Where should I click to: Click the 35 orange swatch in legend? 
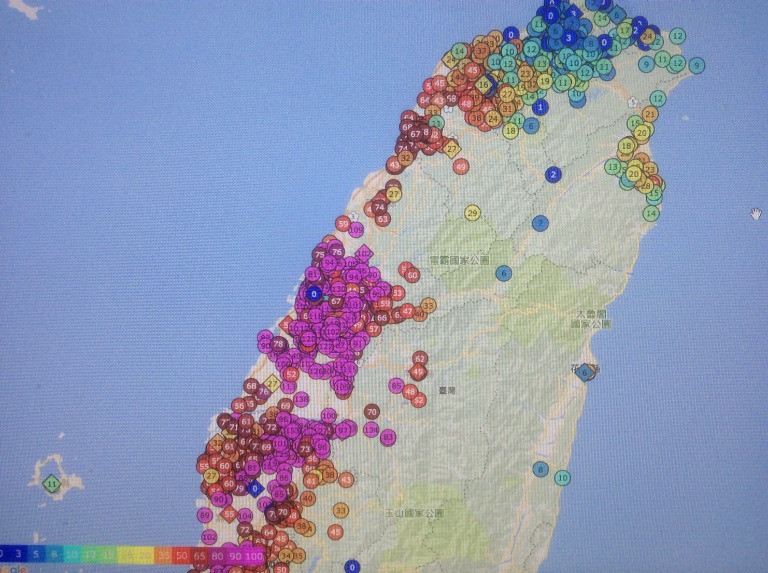(163, 554)
